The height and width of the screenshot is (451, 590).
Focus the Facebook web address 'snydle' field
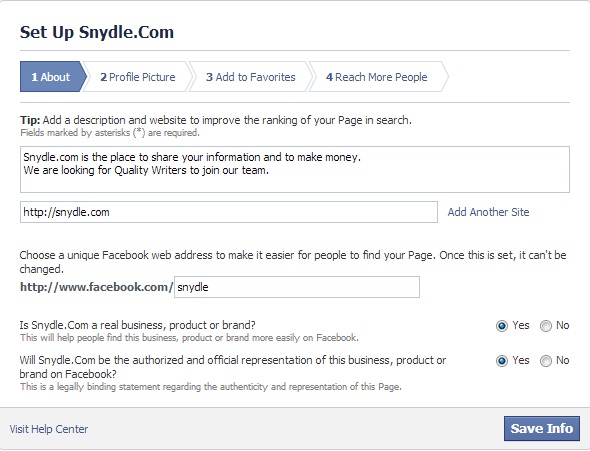[x=297, y=287]
